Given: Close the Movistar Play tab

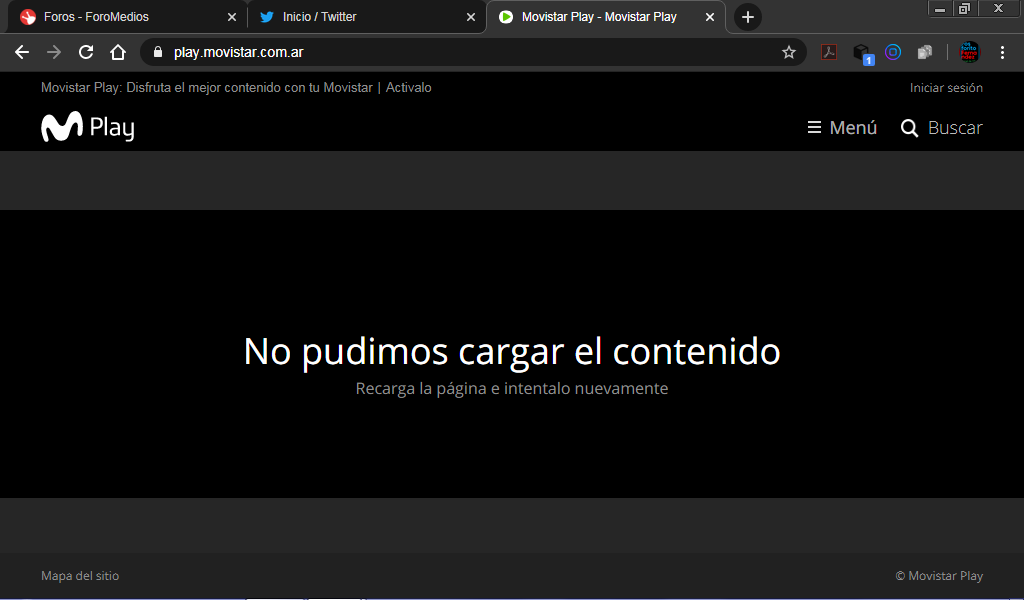Looking at the screenshot, I should (710, 17).
